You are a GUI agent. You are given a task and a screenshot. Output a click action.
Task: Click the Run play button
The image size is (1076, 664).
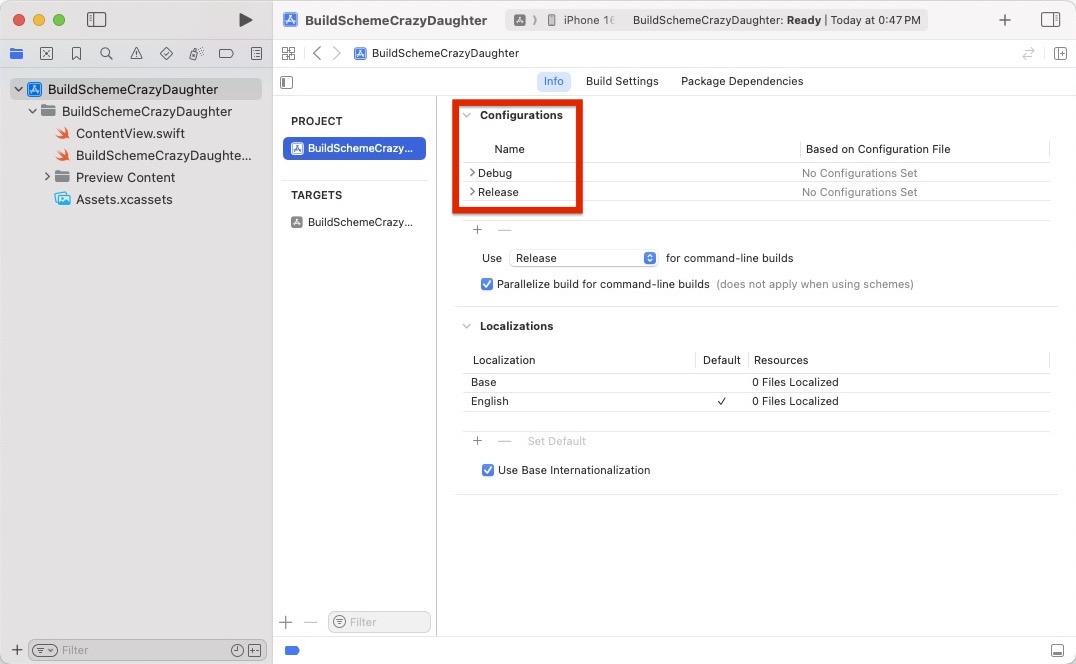pyautogui.click(x=245, y=20)
